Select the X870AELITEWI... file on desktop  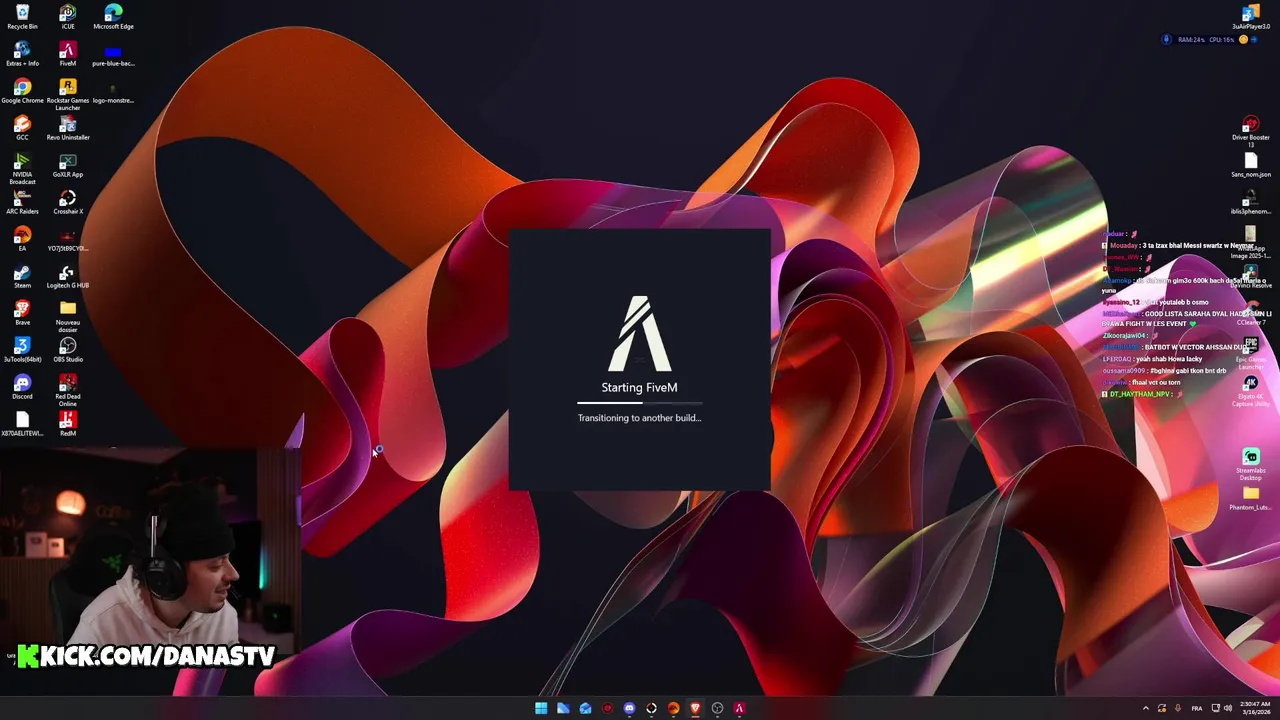tap(22, 423)
